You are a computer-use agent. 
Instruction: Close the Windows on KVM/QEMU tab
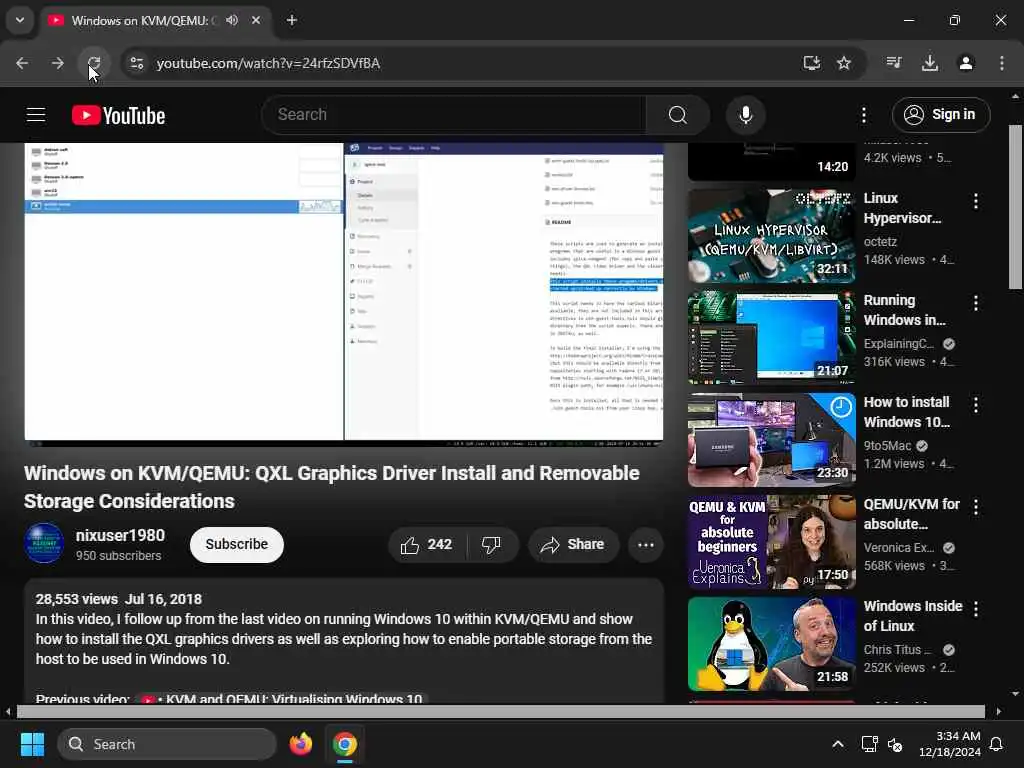(256, 20)
